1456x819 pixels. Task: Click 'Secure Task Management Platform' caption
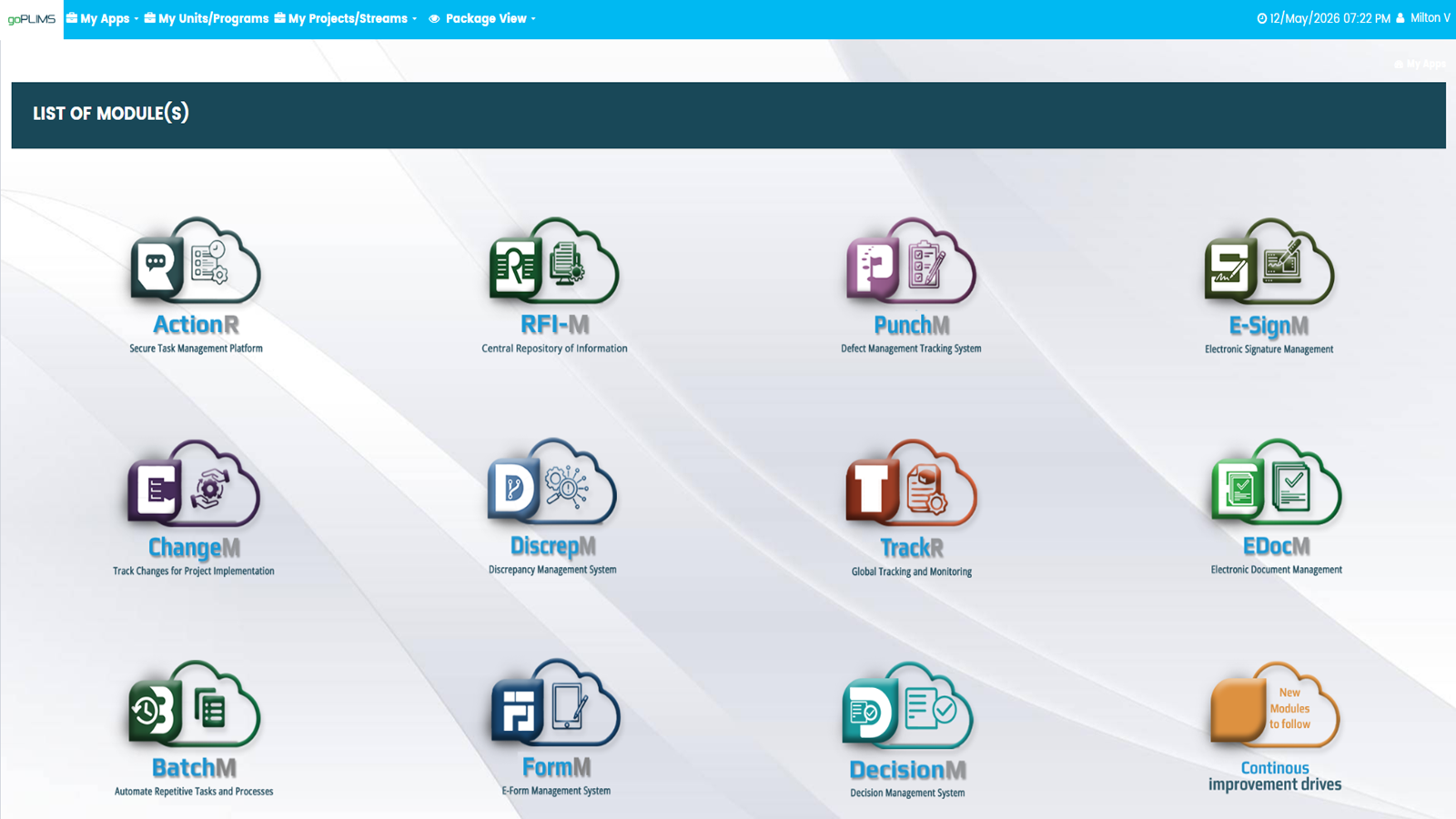(x=196, y=349)
